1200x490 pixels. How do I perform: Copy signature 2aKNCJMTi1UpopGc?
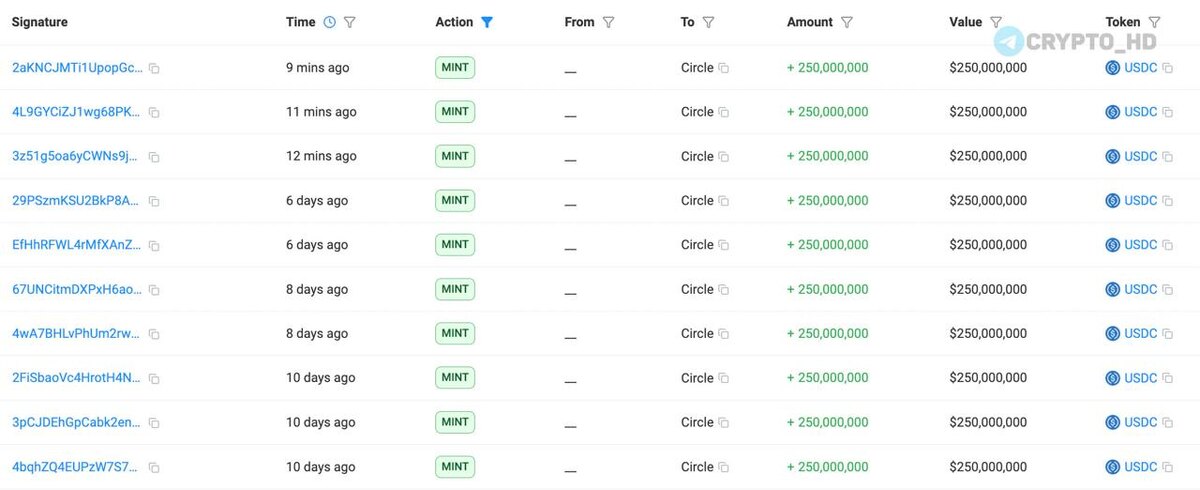click(154, 69)
